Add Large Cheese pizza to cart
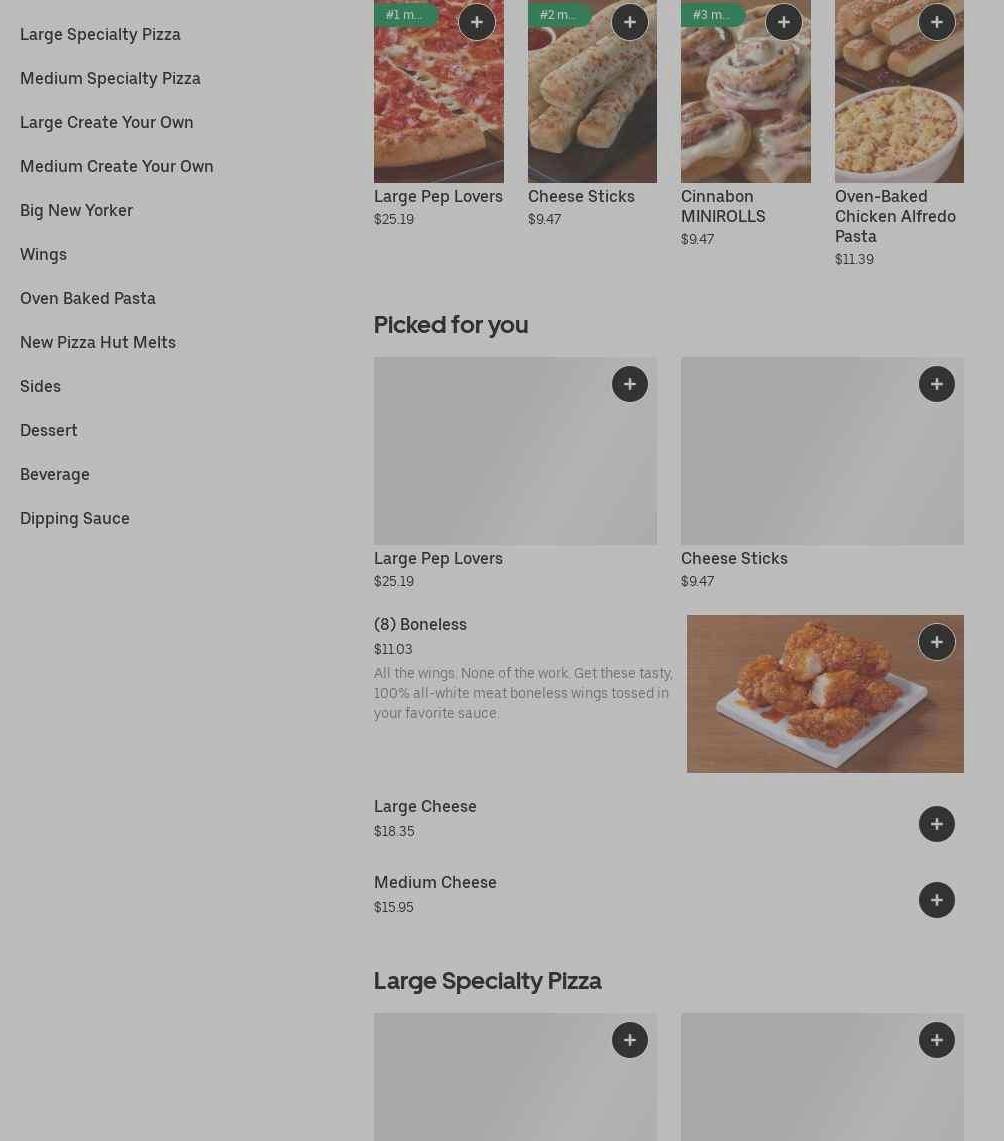This screenshot has width=1004, height=1141. 936,824
